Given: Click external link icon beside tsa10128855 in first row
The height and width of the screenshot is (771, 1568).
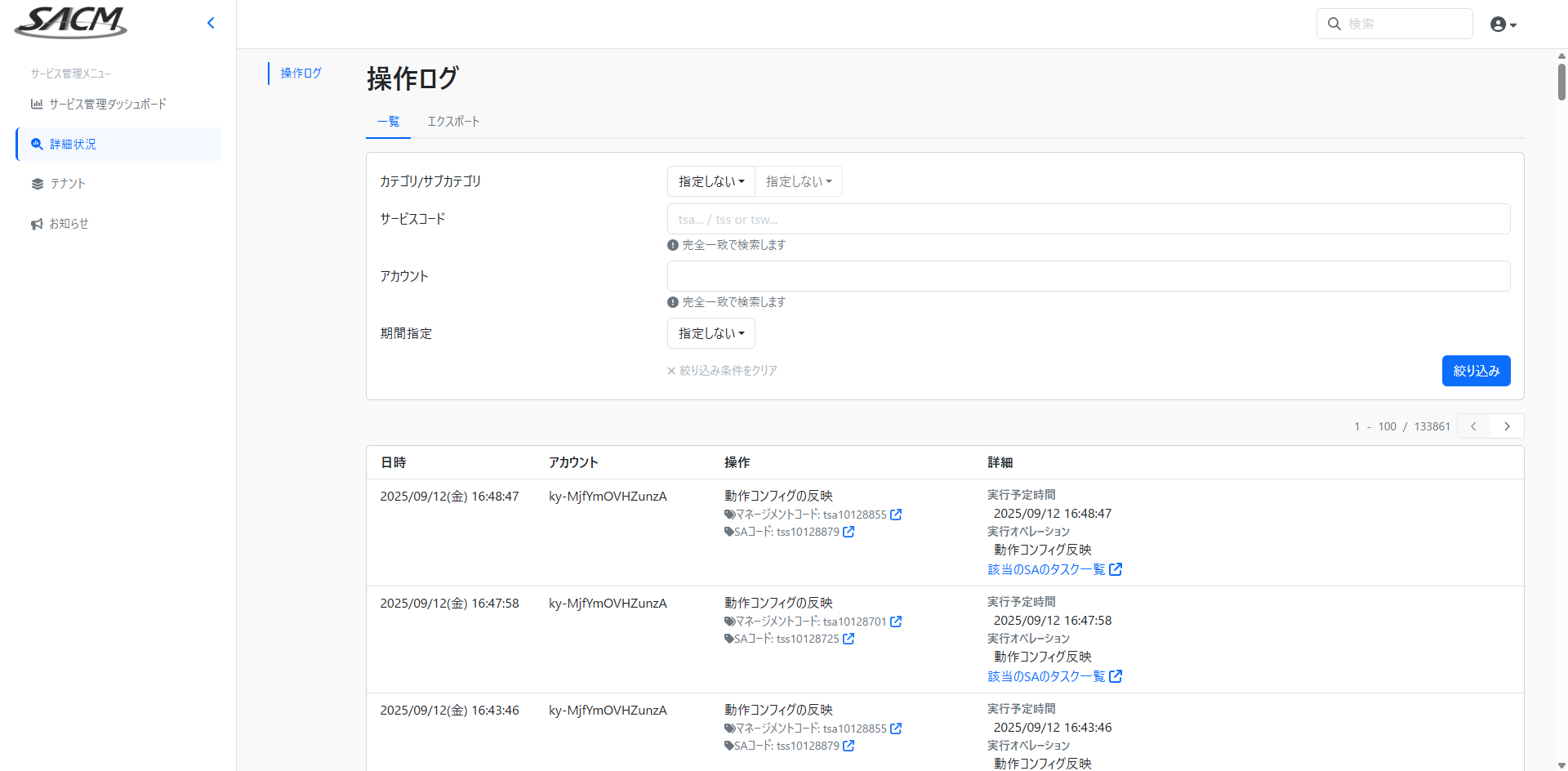Looking at the screenshot, I should point(896,515).
